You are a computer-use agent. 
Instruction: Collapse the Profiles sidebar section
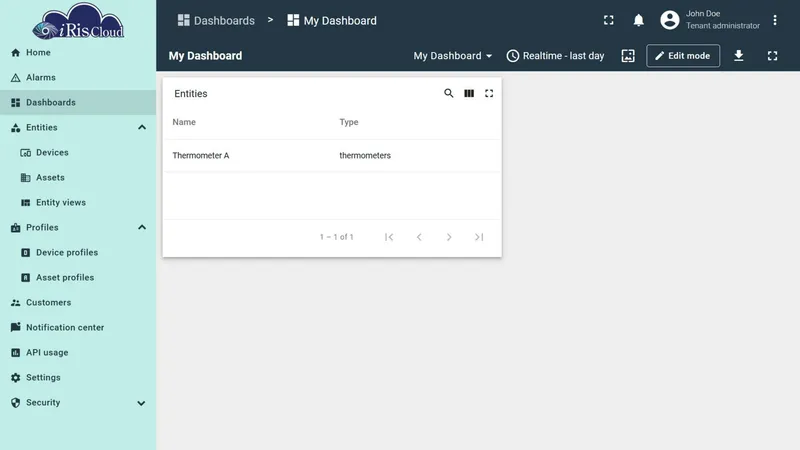pos(142,228)
